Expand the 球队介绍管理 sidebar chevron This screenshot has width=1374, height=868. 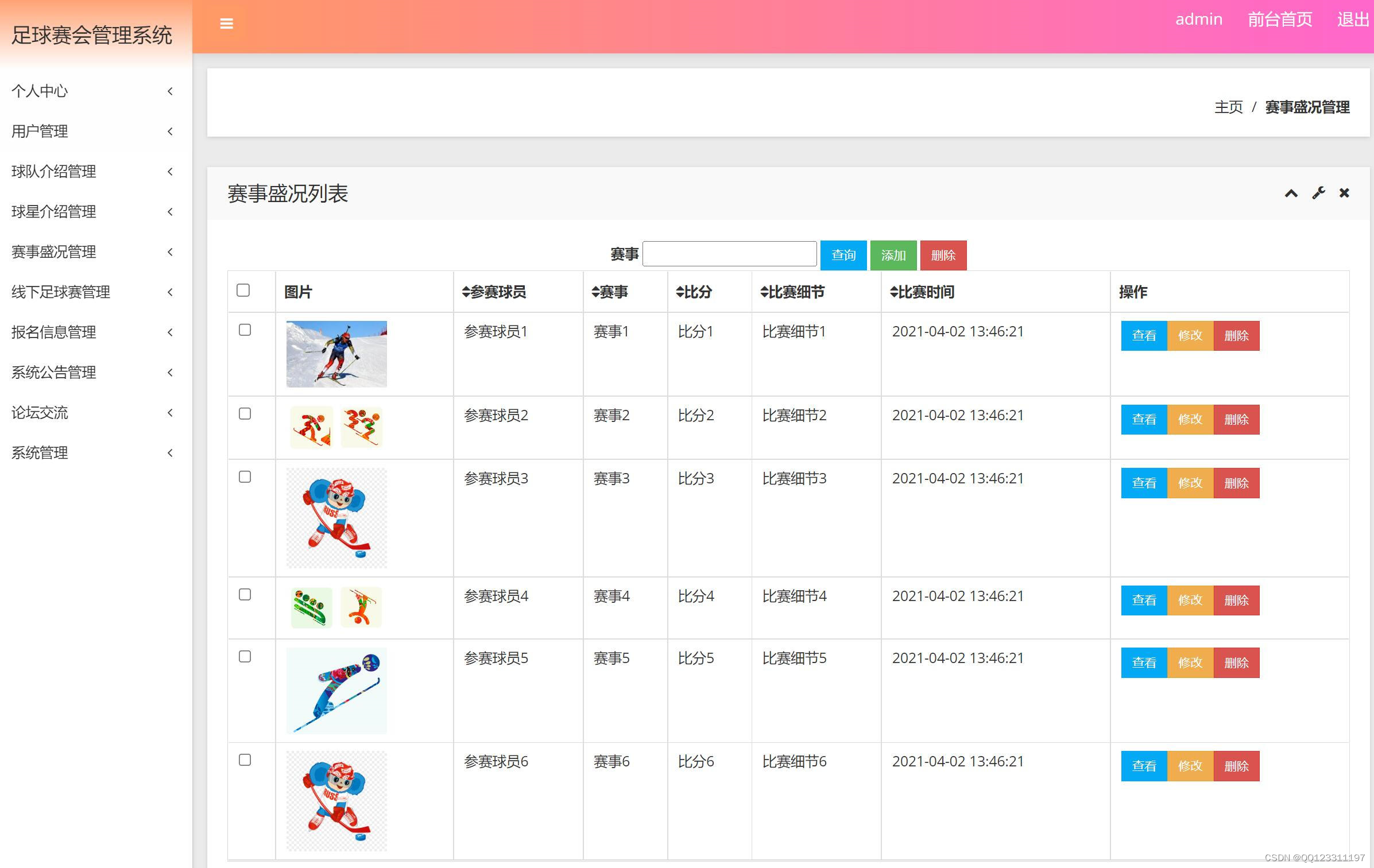coord(170,172)
